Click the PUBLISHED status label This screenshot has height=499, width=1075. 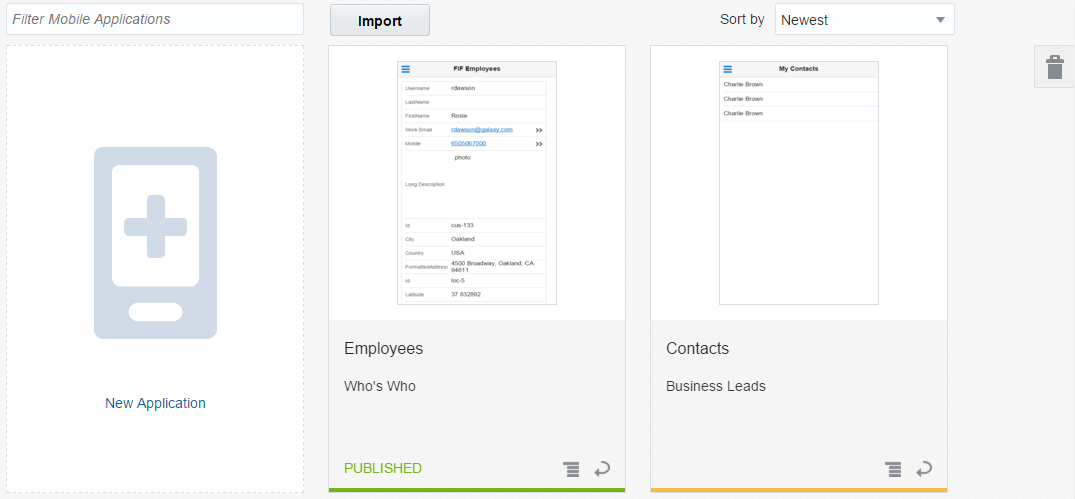click(383, 468)
